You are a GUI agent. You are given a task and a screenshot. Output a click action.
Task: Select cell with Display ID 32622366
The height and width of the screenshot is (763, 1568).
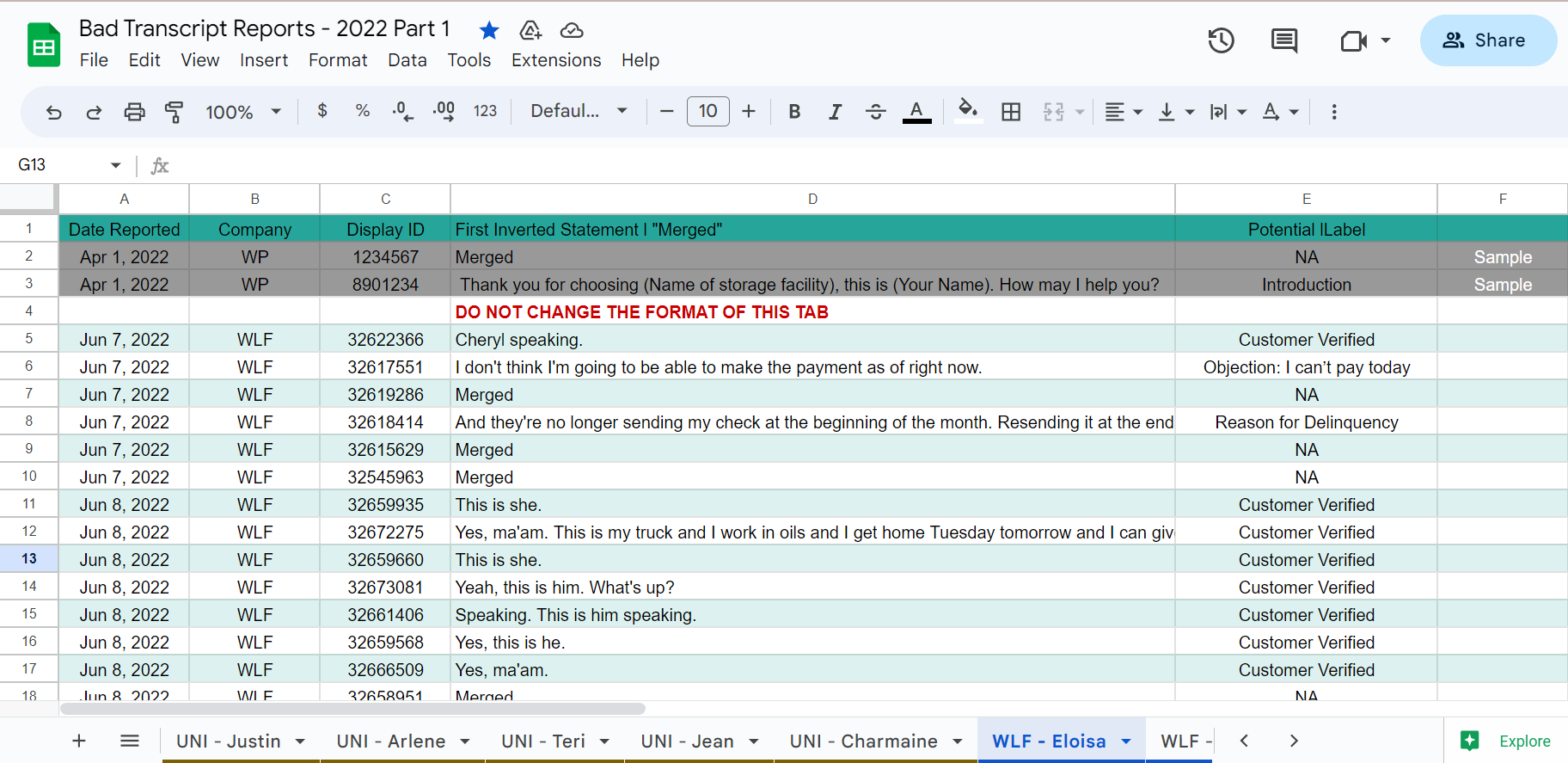pos(385,339)
